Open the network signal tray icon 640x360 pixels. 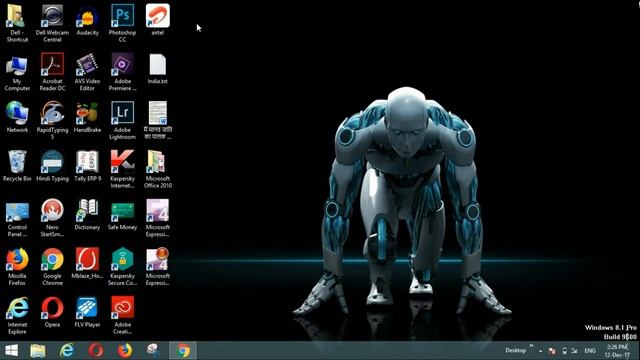point(575,351)
